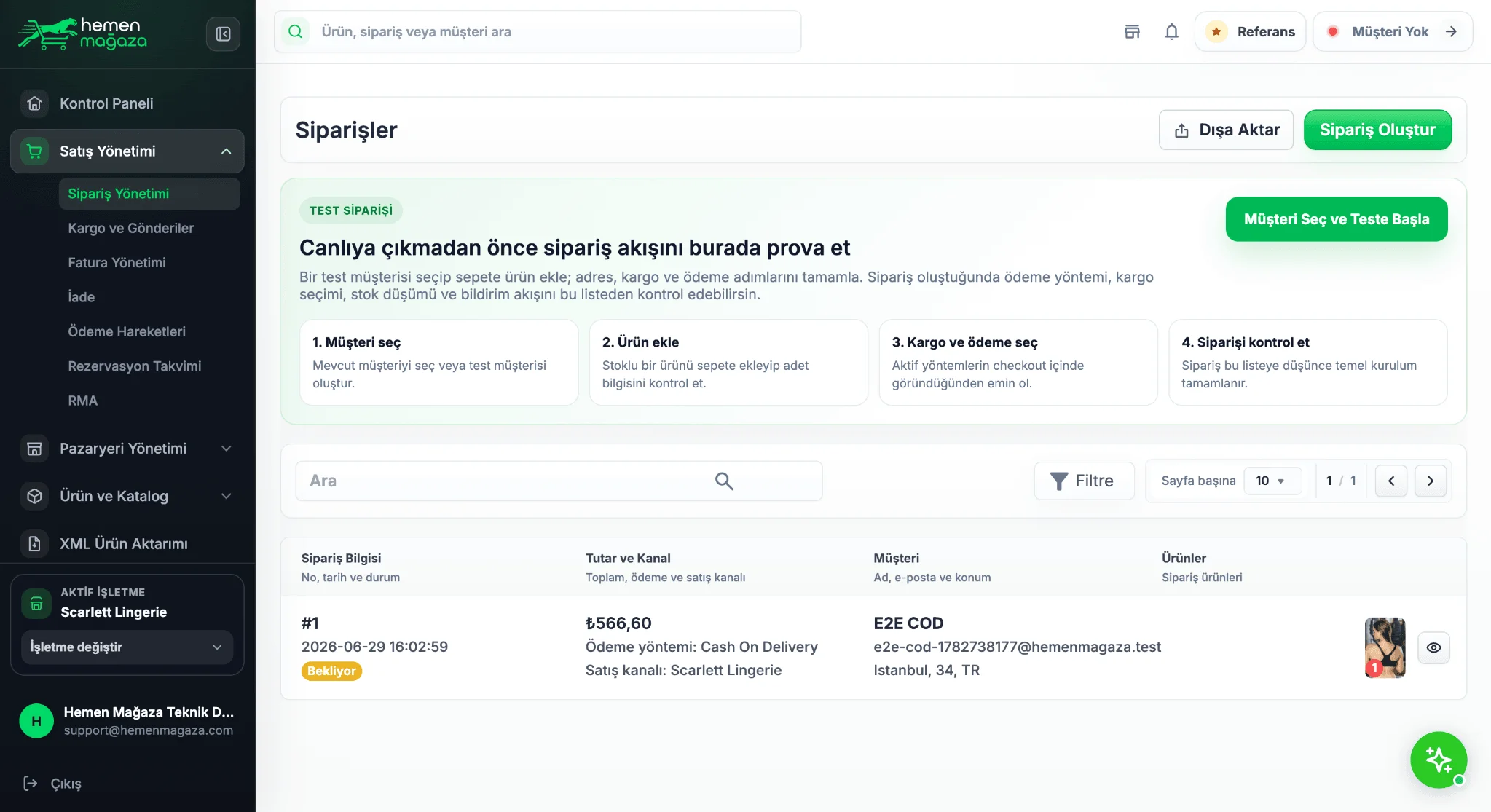Click the Bekliyor status badge
The height and width of the screenshot is (812, 1491).
coord(331,671)
